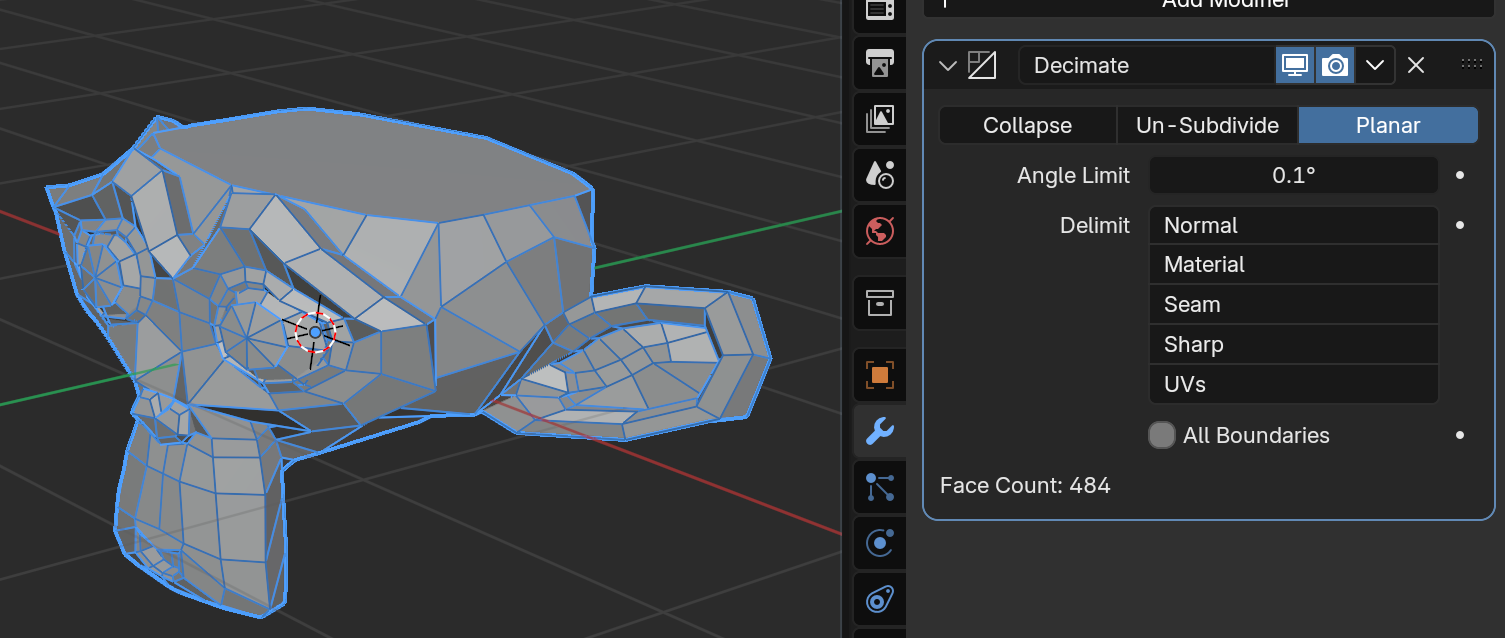
Task: Toggle the UVs delimit option
Action: (x=1294, y=384)
